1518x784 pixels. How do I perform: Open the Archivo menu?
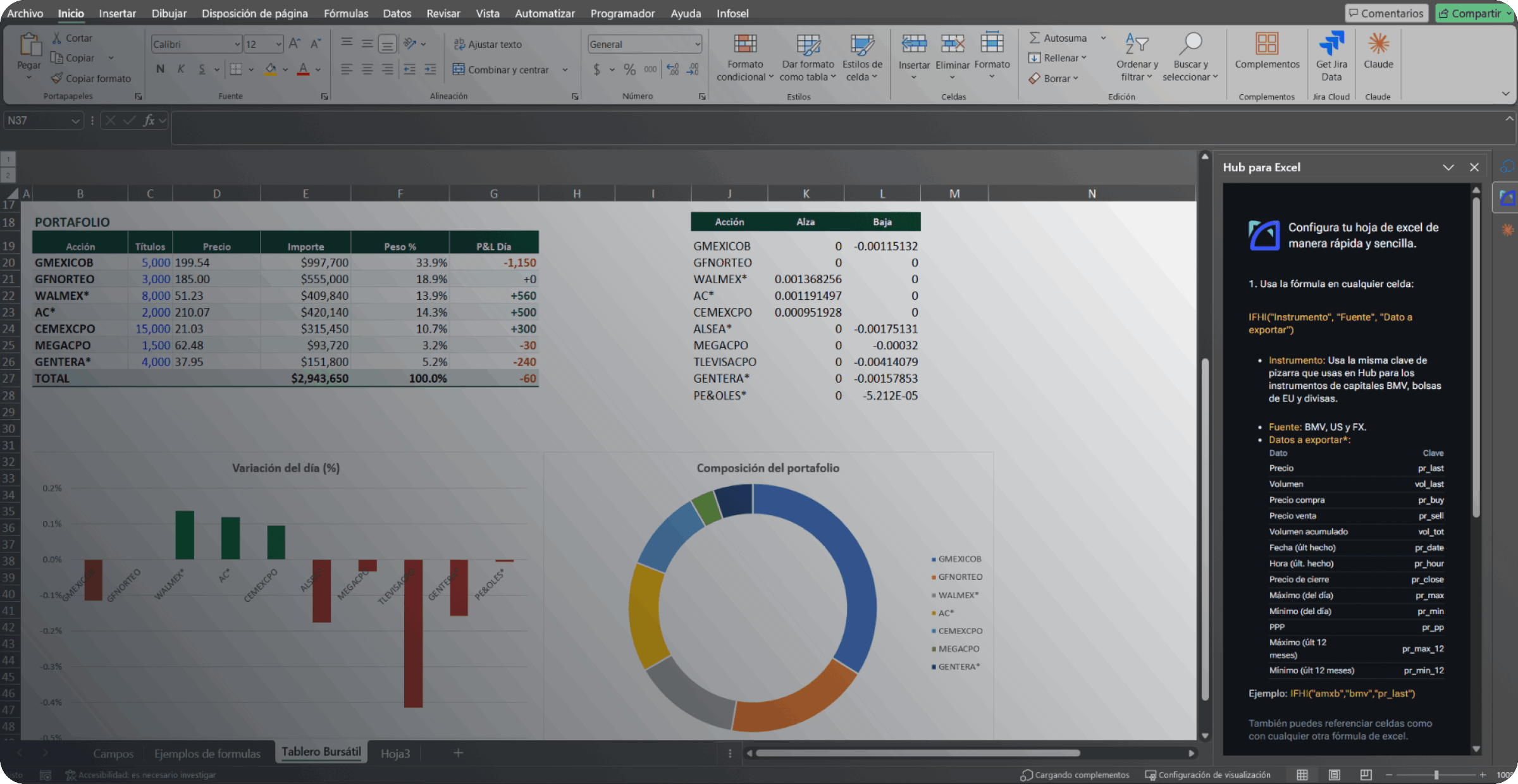point(25,13)
